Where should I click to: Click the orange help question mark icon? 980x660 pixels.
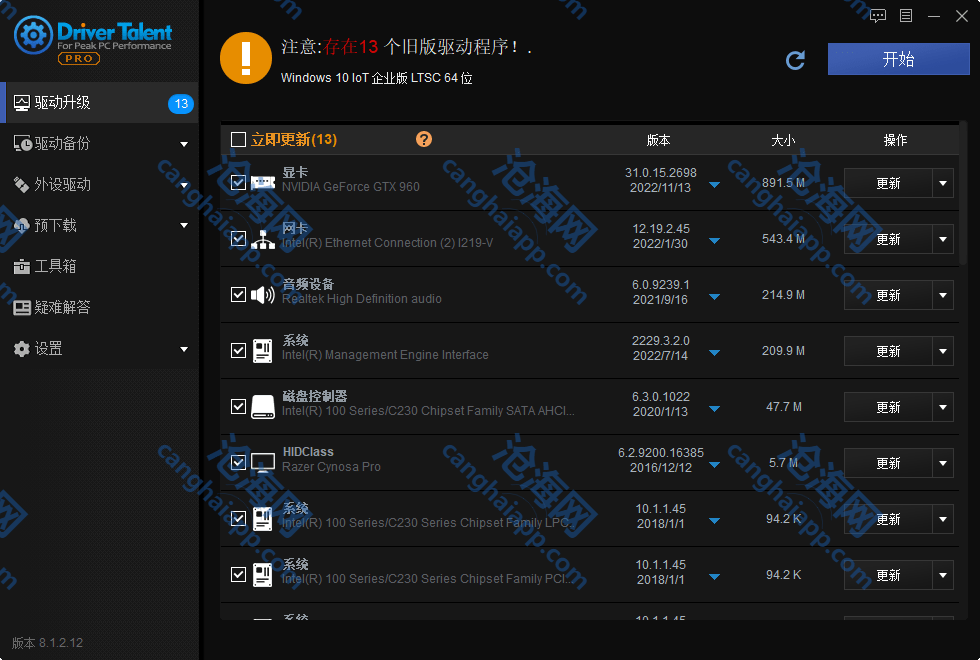424,139
